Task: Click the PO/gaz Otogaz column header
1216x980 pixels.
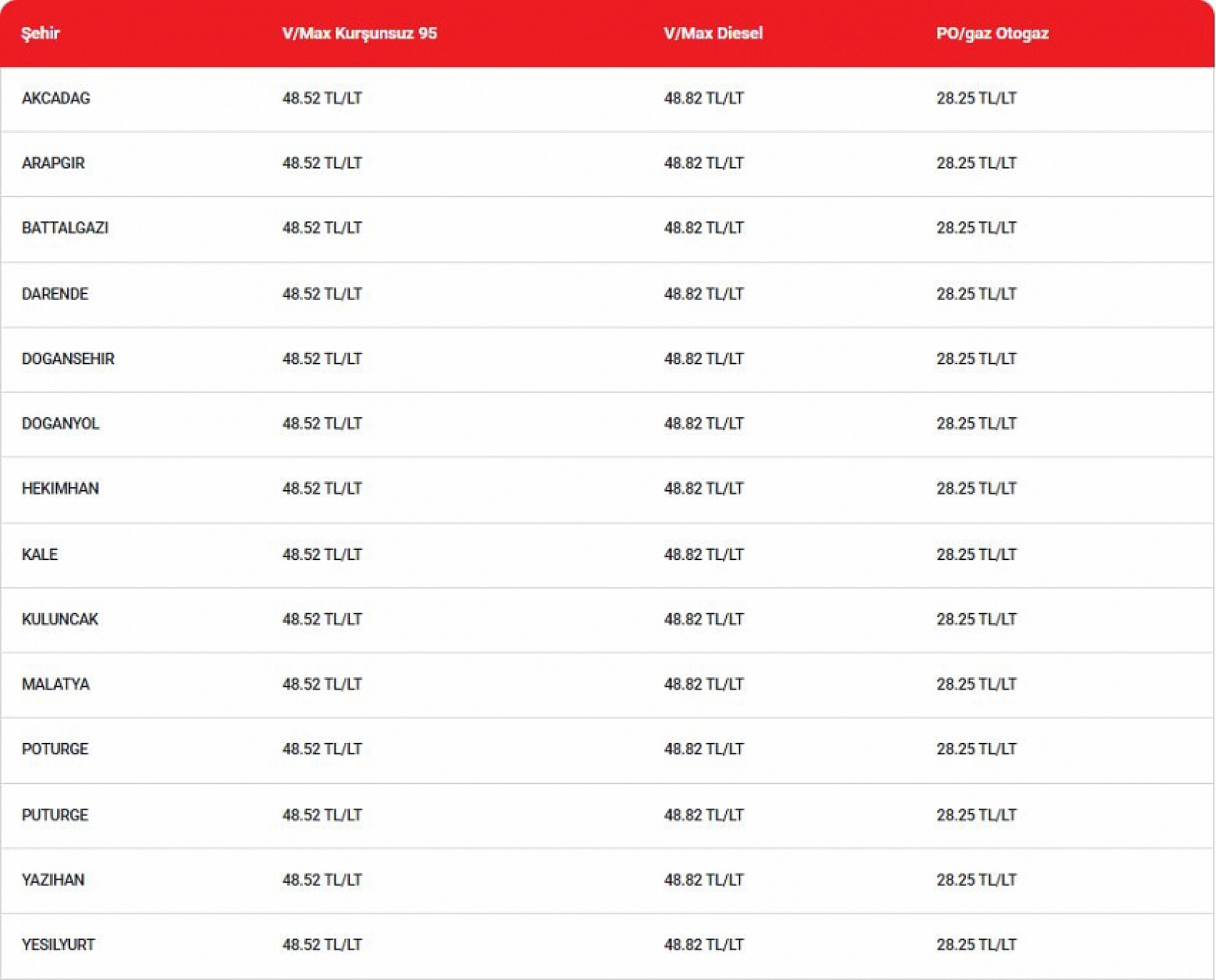Action: tap(992, 33)
